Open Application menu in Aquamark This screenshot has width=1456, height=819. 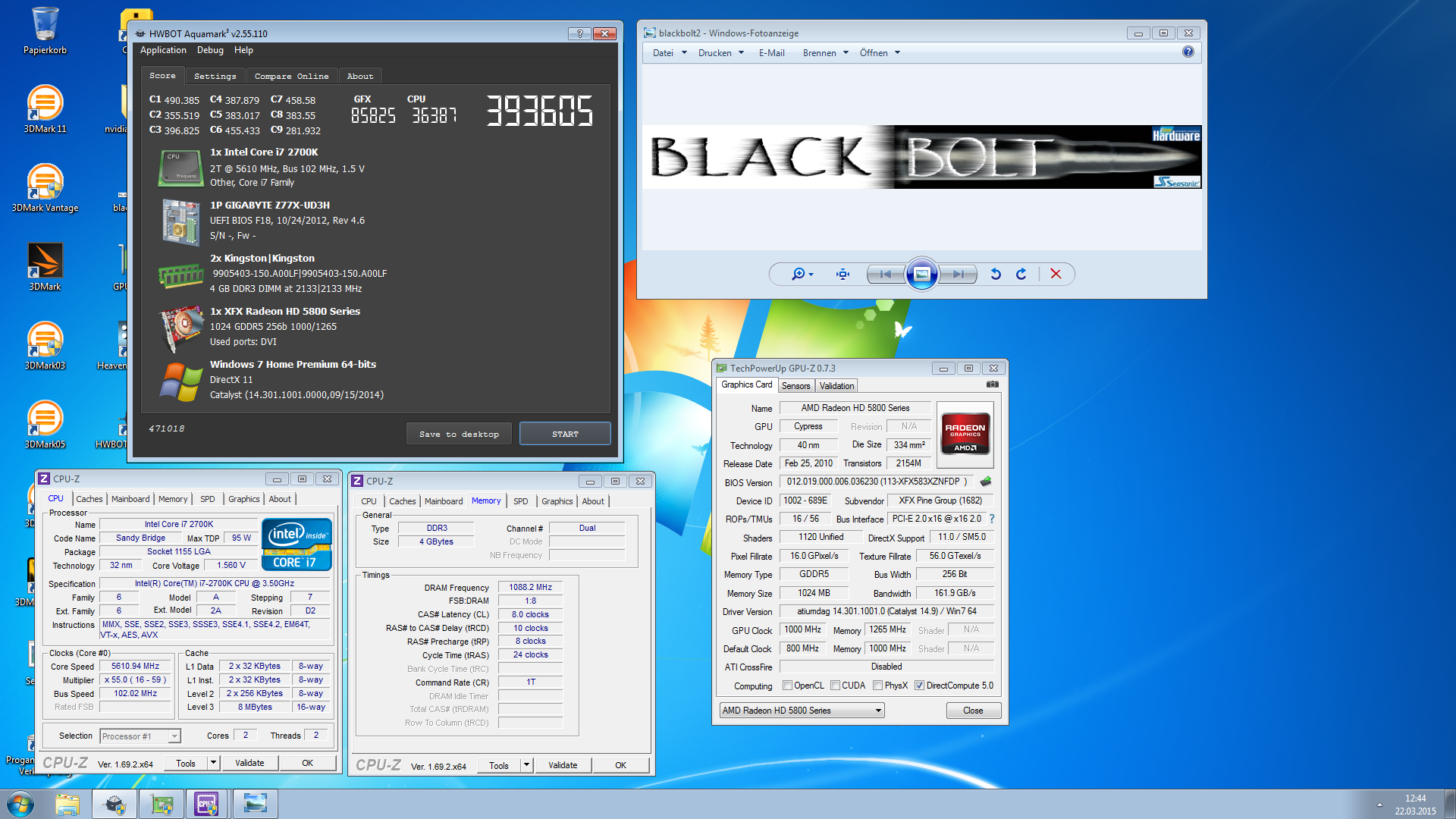(x=163, y=50)
